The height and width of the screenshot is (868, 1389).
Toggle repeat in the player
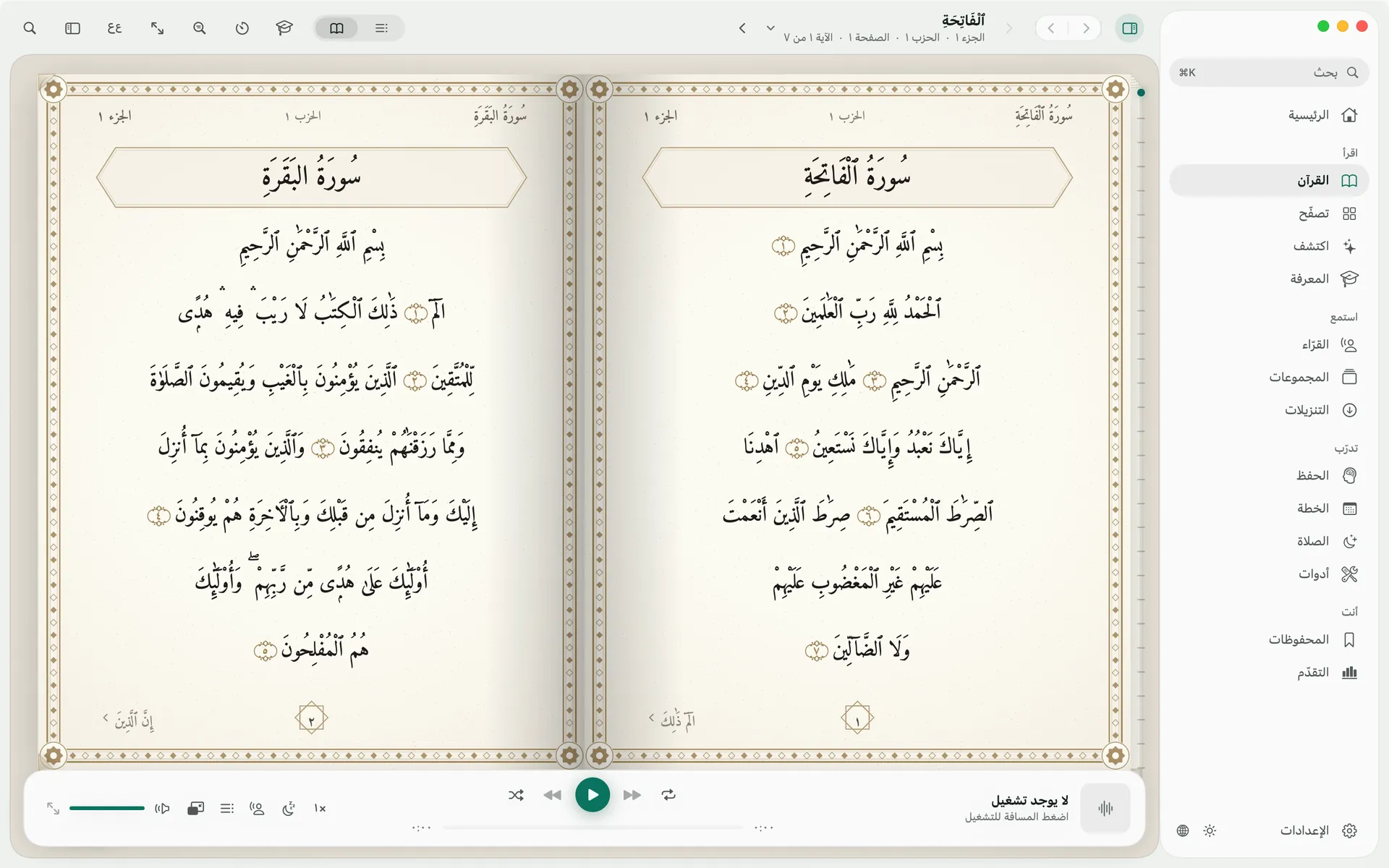pyautogui.click(x=668, y=795)
